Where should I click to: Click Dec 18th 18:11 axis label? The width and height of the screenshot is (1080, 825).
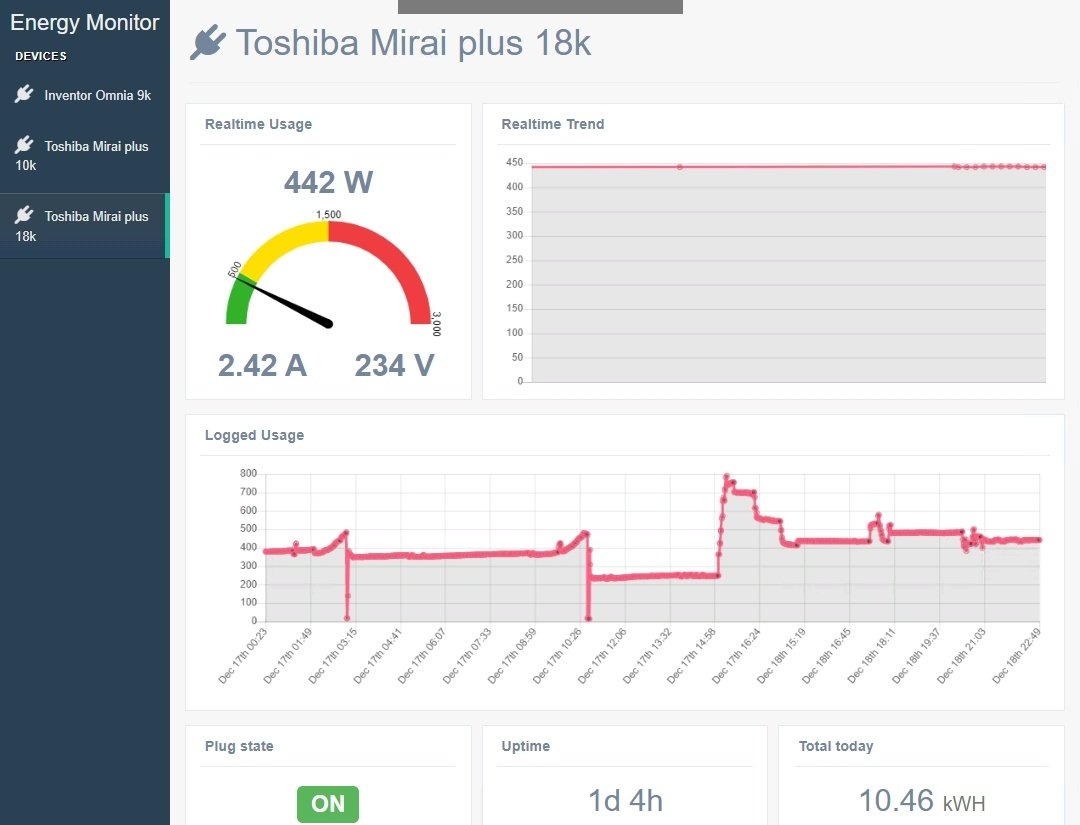(x=871, y=656)
